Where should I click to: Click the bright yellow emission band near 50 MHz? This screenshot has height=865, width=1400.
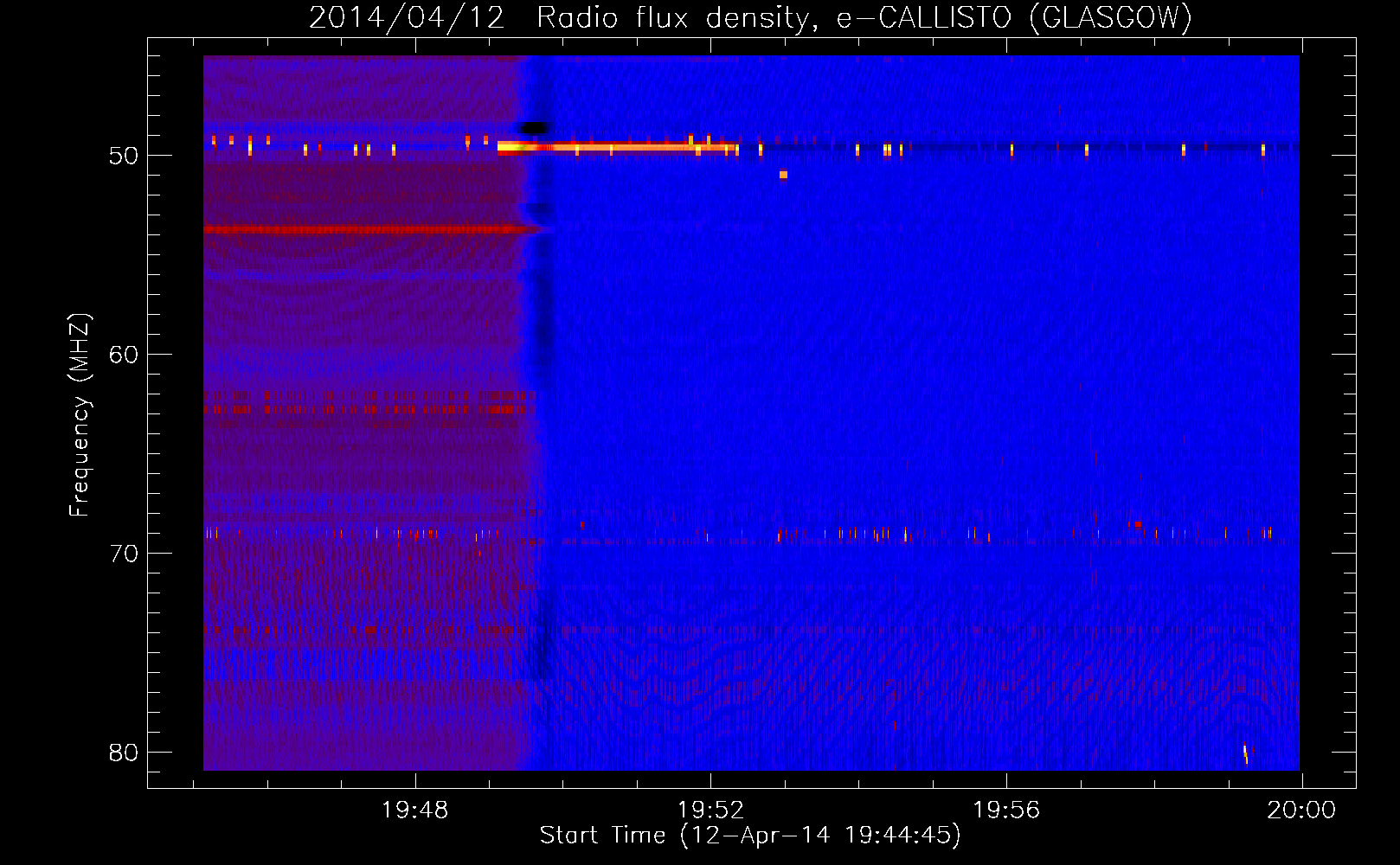(x=618, y=147)
